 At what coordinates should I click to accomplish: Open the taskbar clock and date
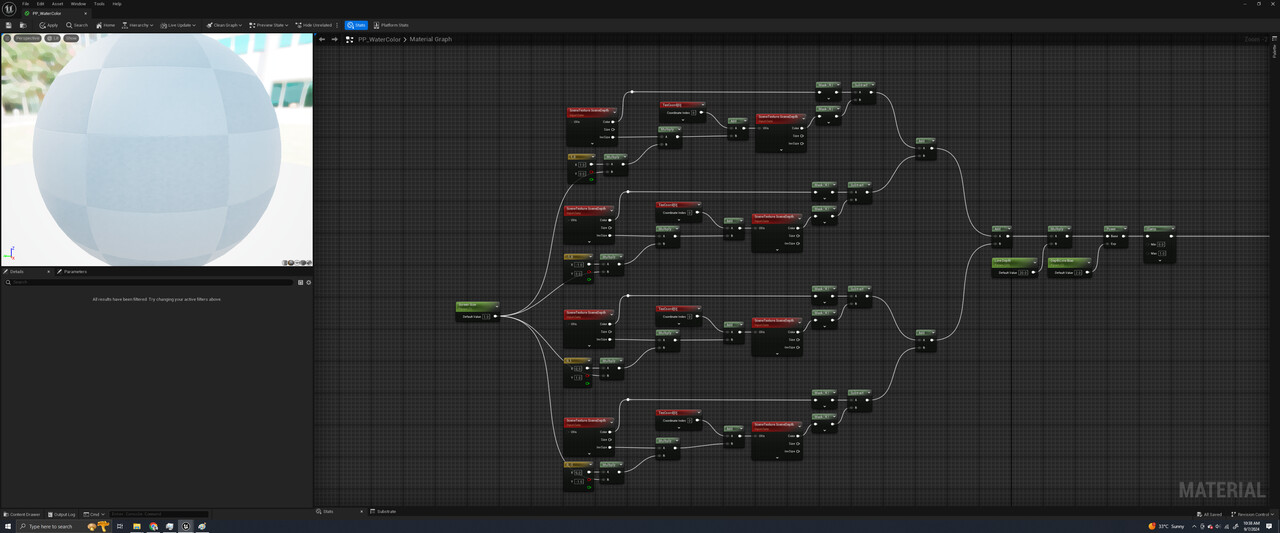[x=1252, y=526]
